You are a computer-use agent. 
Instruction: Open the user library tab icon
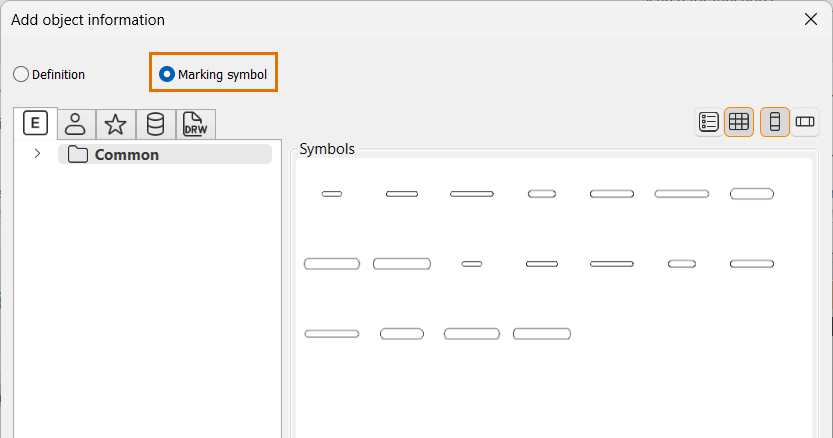[75, 124]
